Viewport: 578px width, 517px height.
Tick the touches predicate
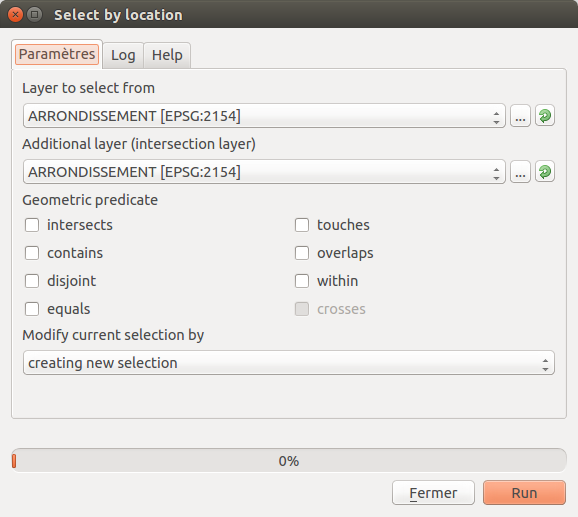tap(302, 225)
